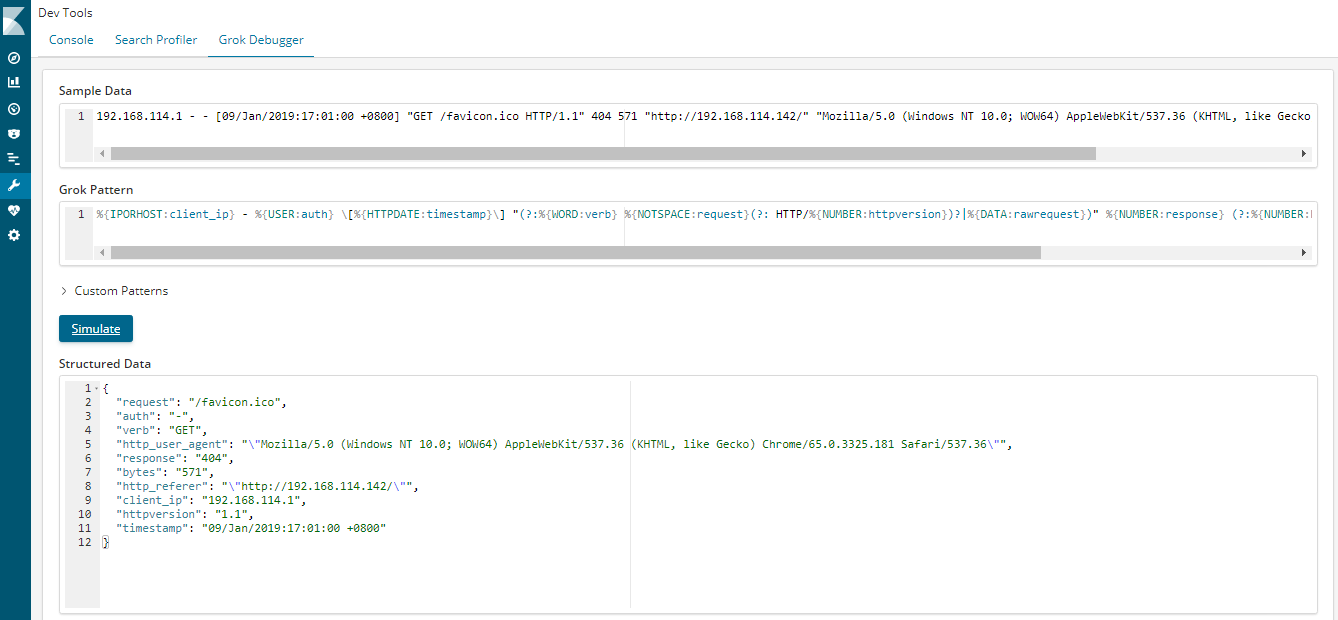The image size is (1338, 620).
Task: Click inside the Sample Data editor text
Action: [x=703, y=116]
